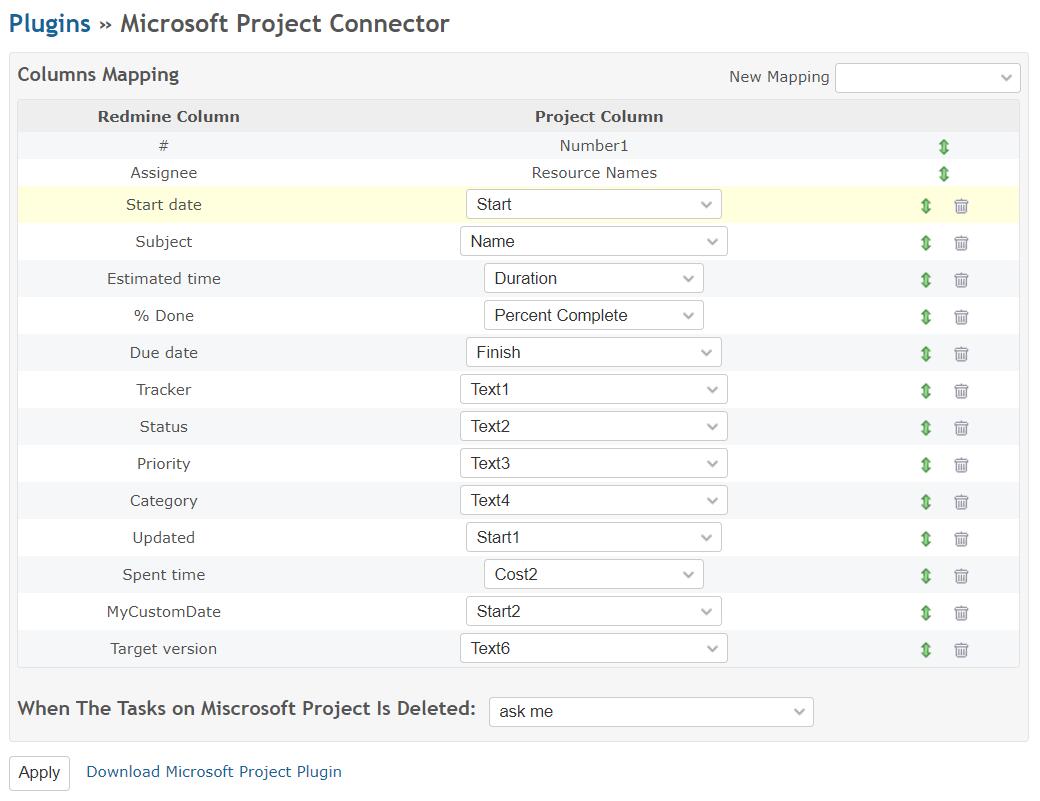The height and width of the screenshot is (801, 1040).
Task: Click reorder arrows for Status row
Action: [x=926, y=428]
